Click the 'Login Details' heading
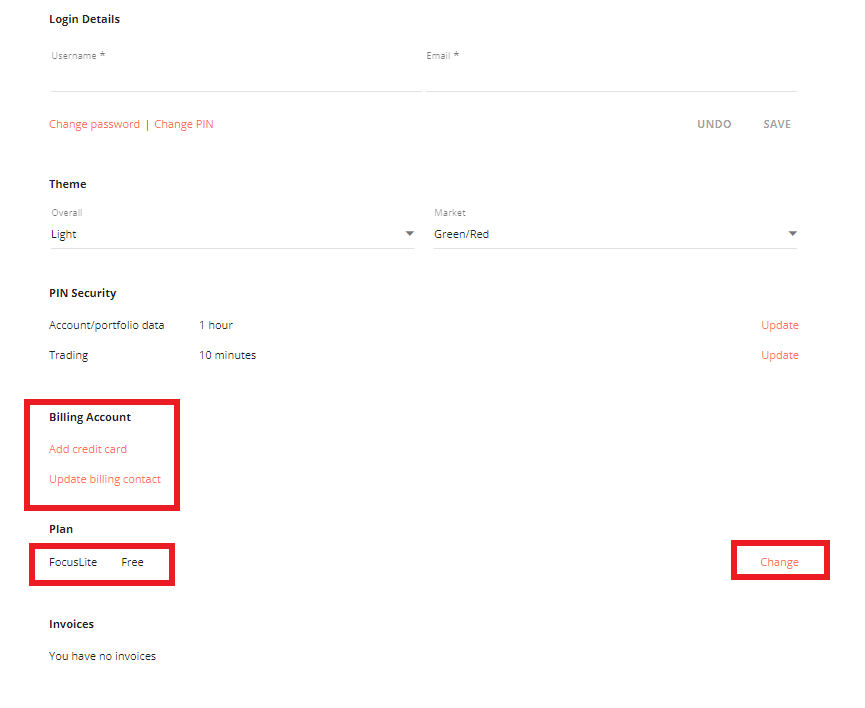The image size is (865, 708). (x=84, y=19)
